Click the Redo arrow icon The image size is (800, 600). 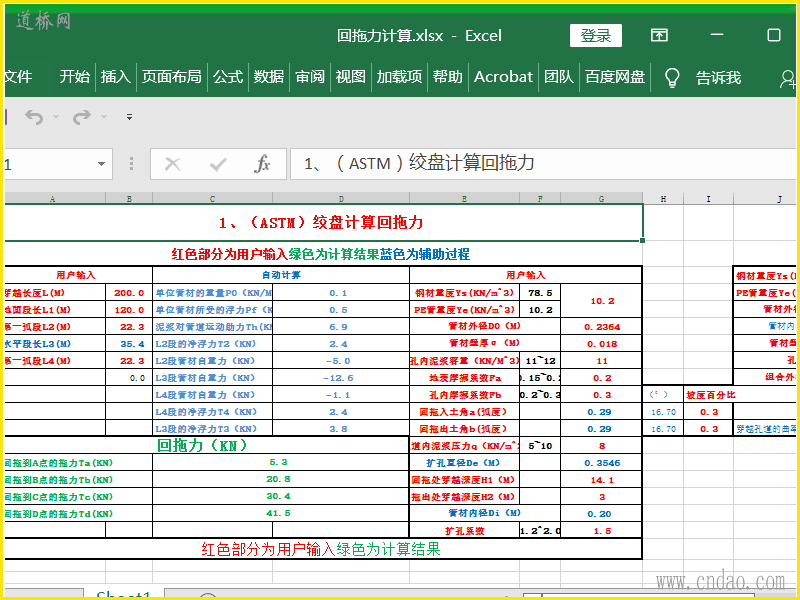82,117
